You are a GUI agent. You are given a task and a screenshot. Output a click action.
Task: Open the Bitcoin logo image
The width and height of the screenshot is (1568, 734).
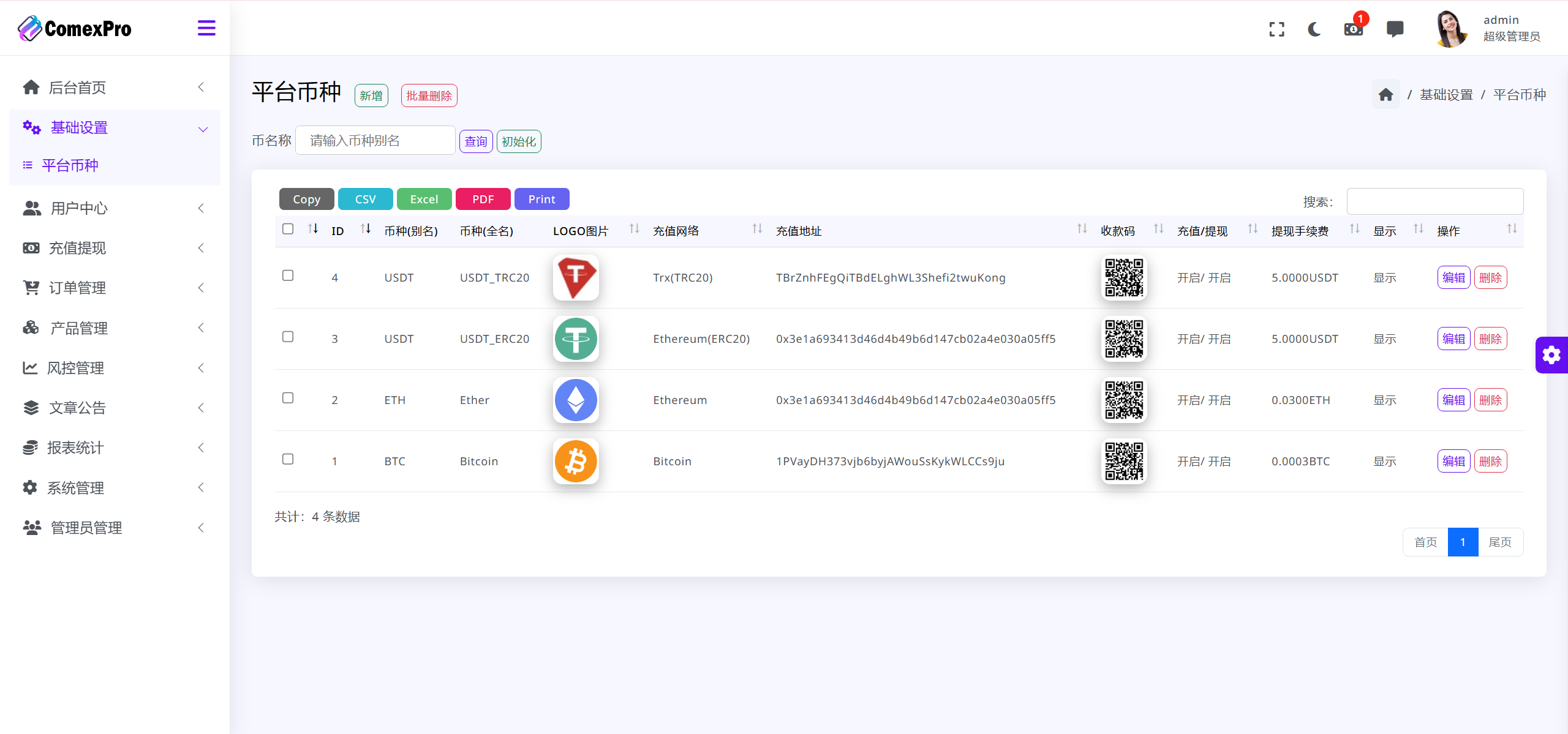coord(576,462)
